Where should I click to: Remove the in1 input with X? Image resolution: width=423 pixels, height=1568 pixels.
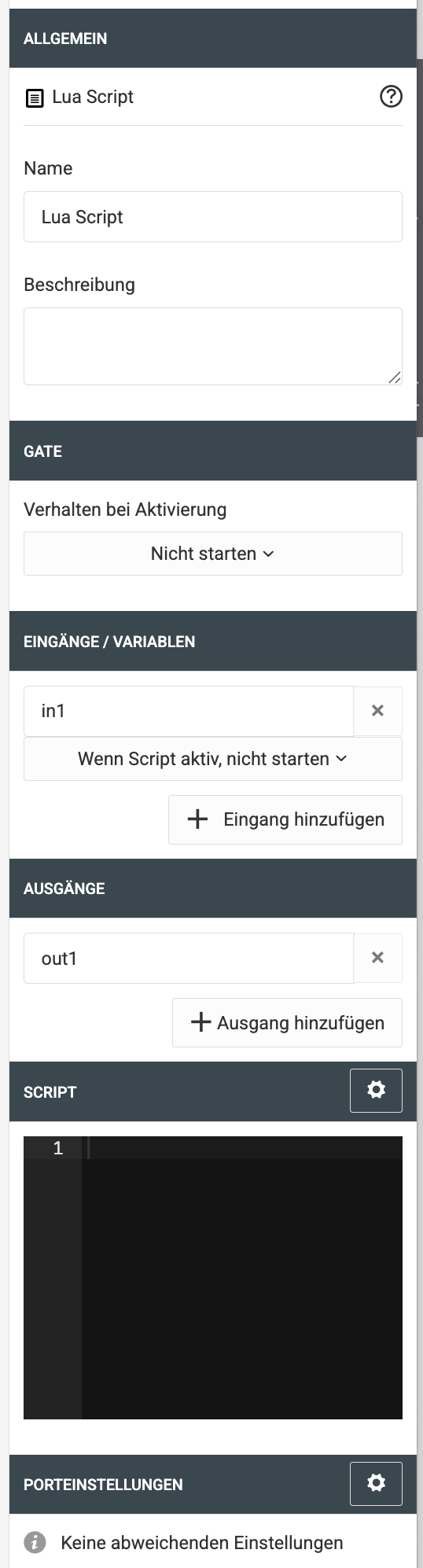(x=378, y=711)
